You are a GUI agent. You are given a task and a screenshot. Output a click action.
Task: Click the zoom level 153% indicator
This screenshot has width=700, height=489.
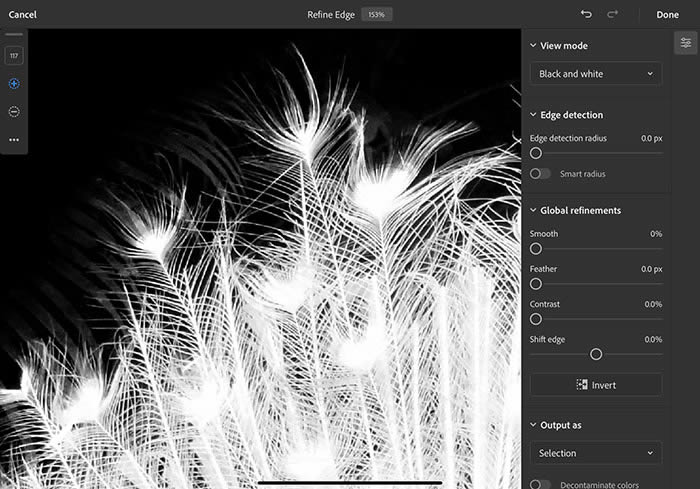click(x=376, y=15)
